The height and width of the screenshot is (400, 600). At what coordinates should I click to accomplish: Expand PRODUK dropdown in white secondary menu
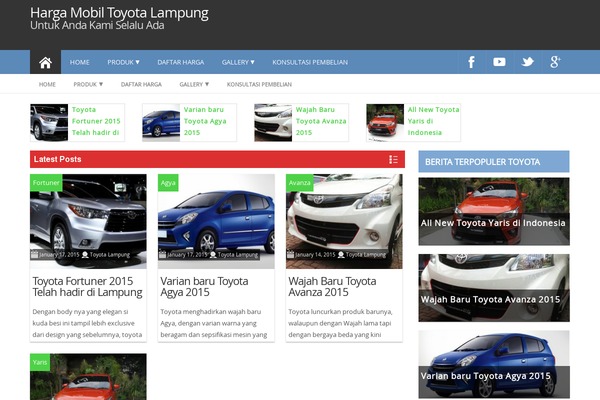88,84
